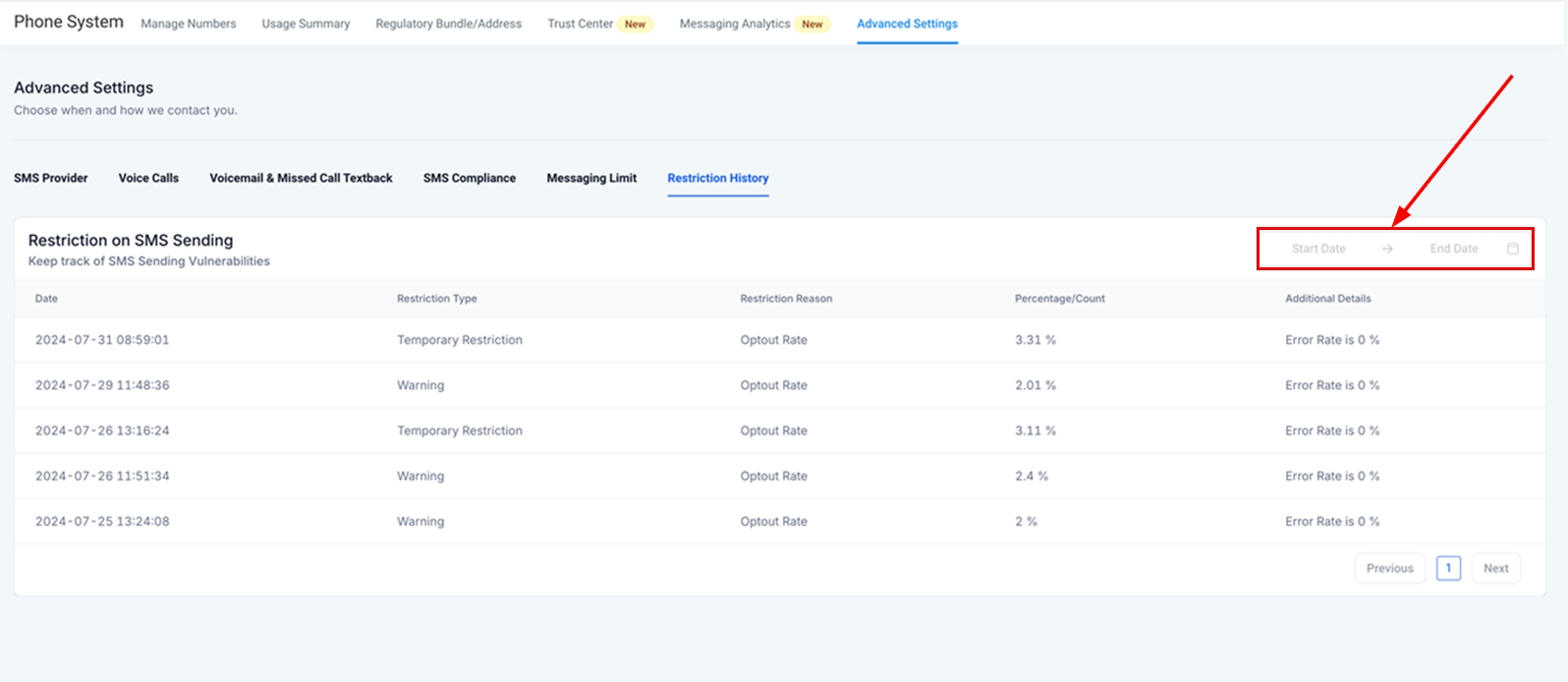Viewport: 1568px width, 682px height.
Task: Select the SMS Compliance sub-tab
Action: pos(470,178)
